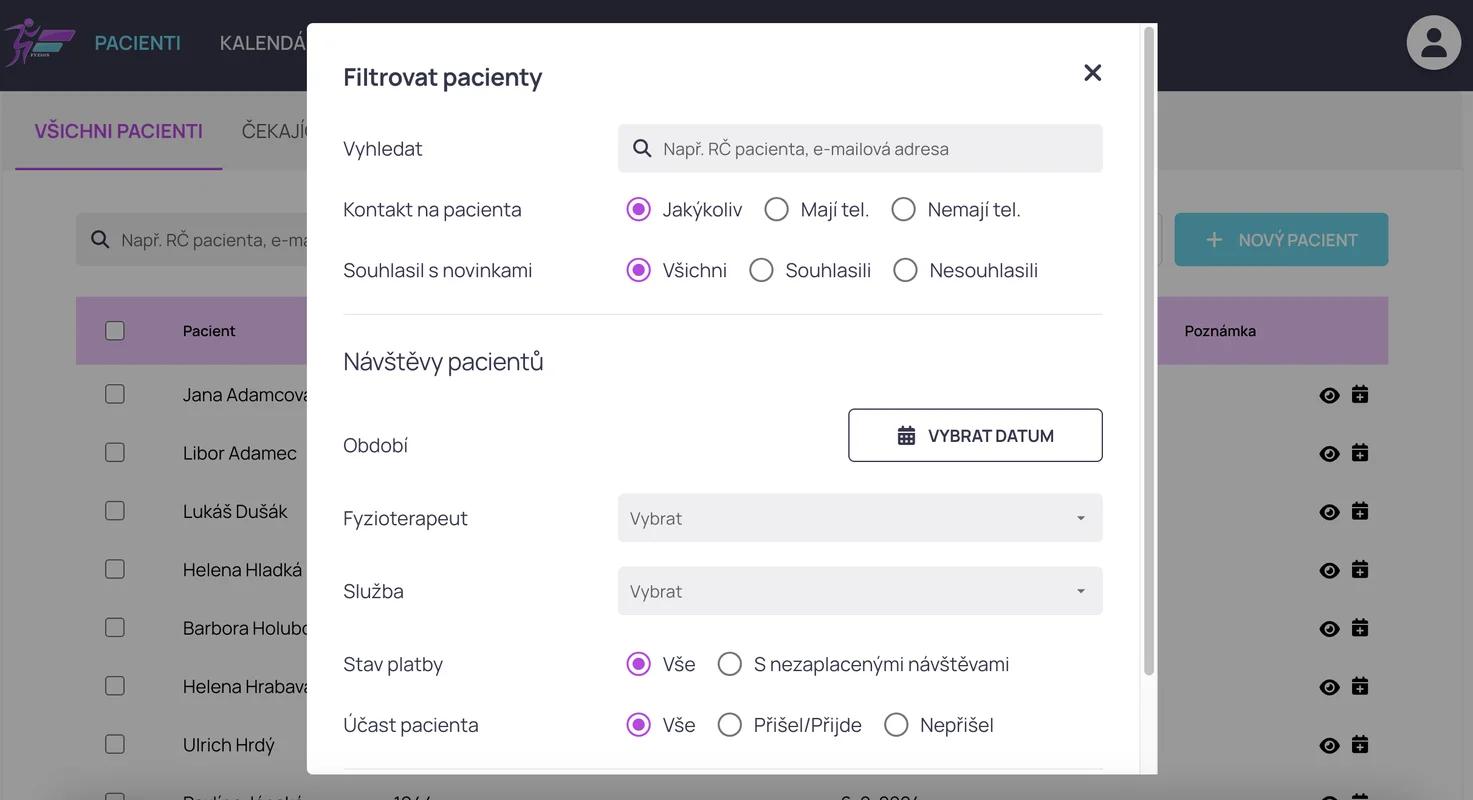Viewport: 1473px width, 800px height.
Task: Choose S nezaplacenými návštěvami payment option
Action: click(730, 665)
